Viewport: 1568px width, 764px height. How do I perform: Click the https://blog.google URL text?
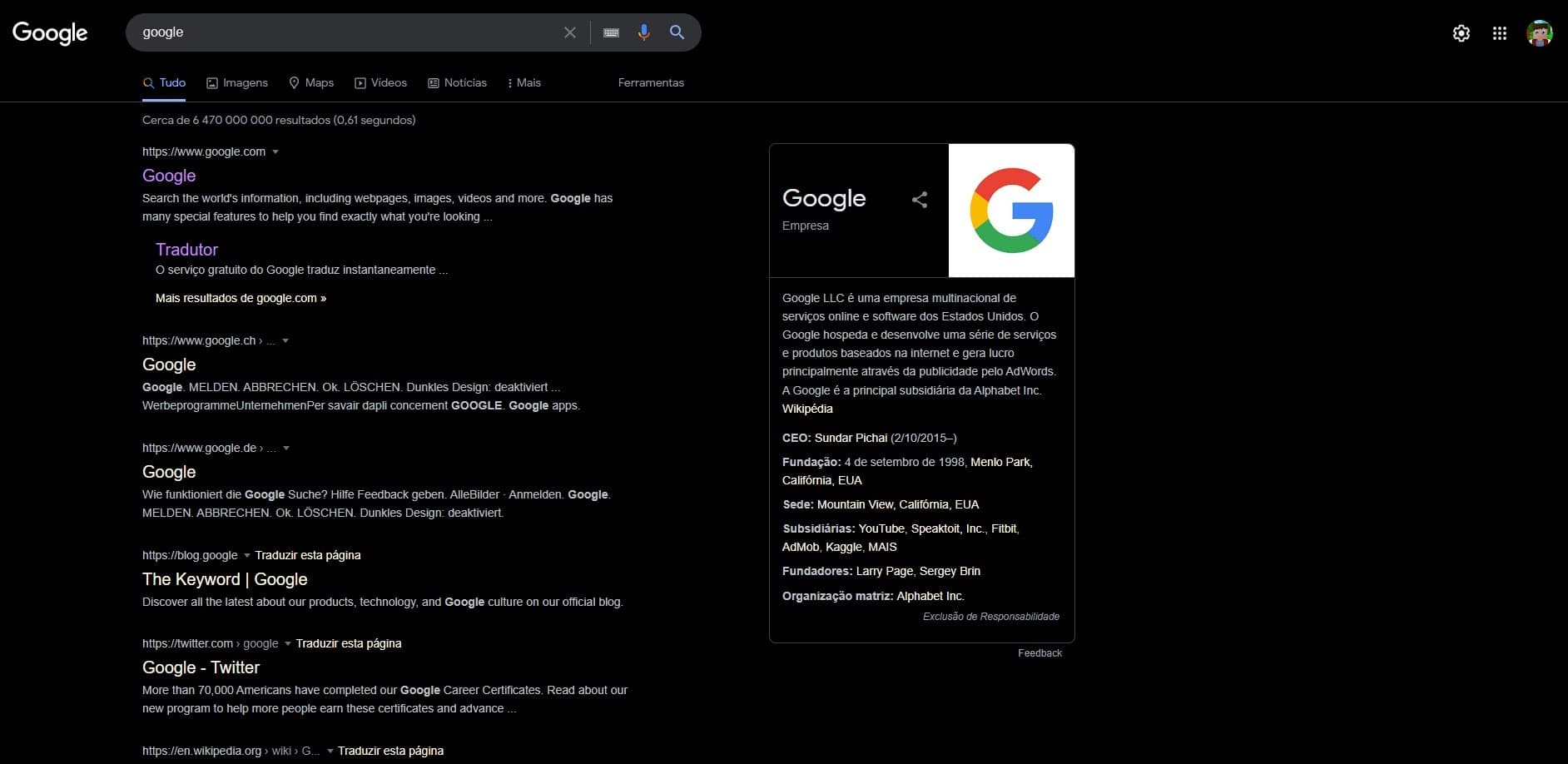click(190, 555)
